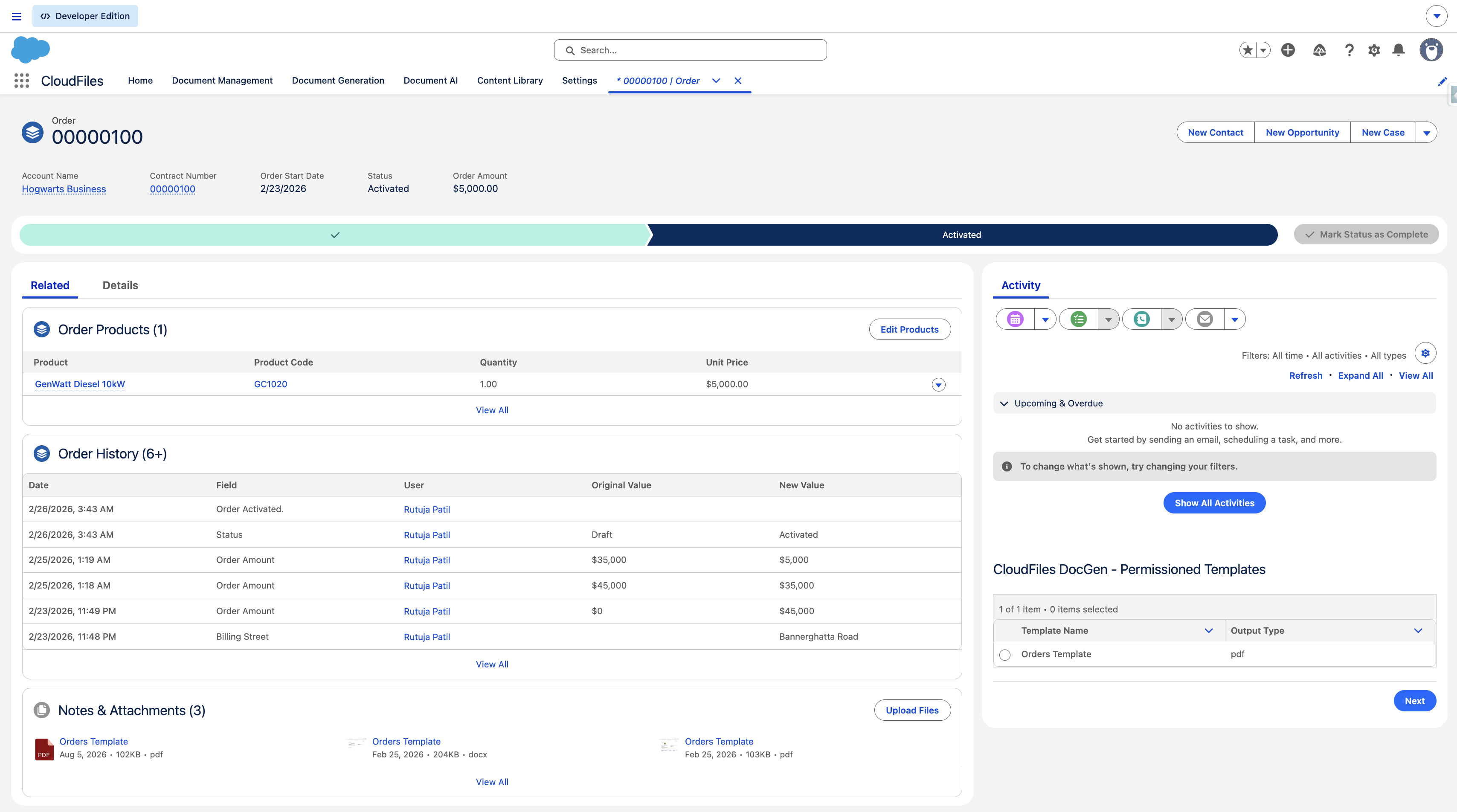Open the Setup gear icon
The width and height of the screenshot is (1457, 812).
[1374, 50]
